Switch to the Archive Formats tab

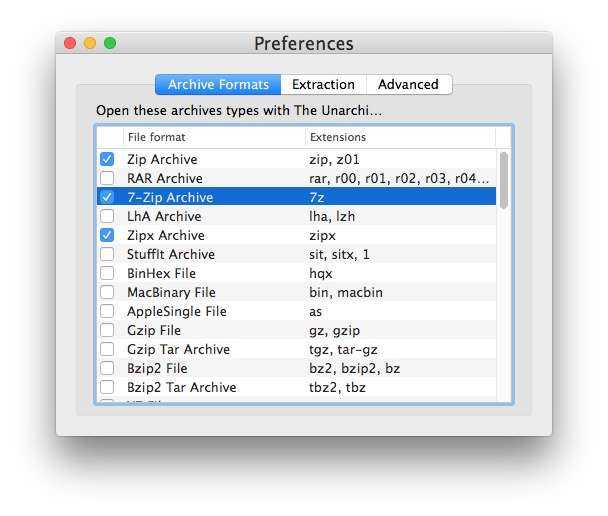click(218, 85)
